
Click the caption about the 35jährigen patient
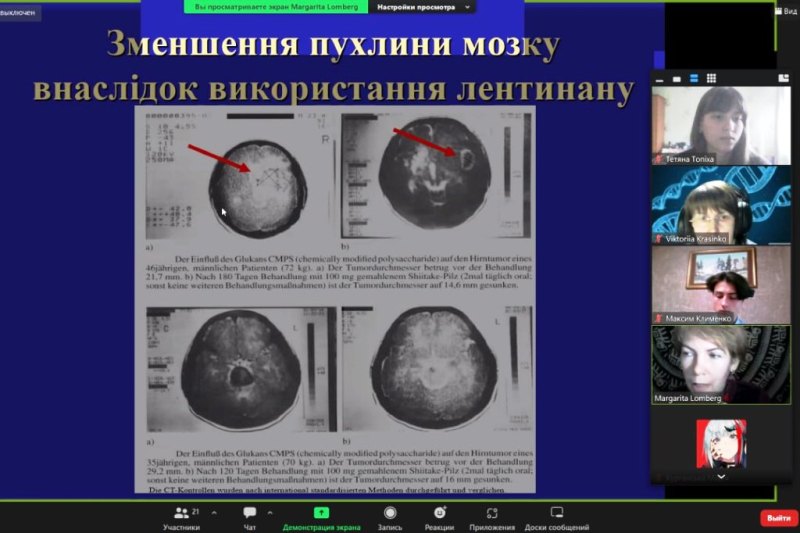pyautogui.click(x=340, y=466)
